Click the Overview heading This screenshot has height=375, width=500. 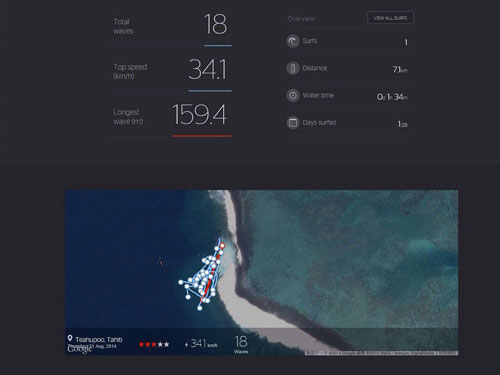(301, 19)
